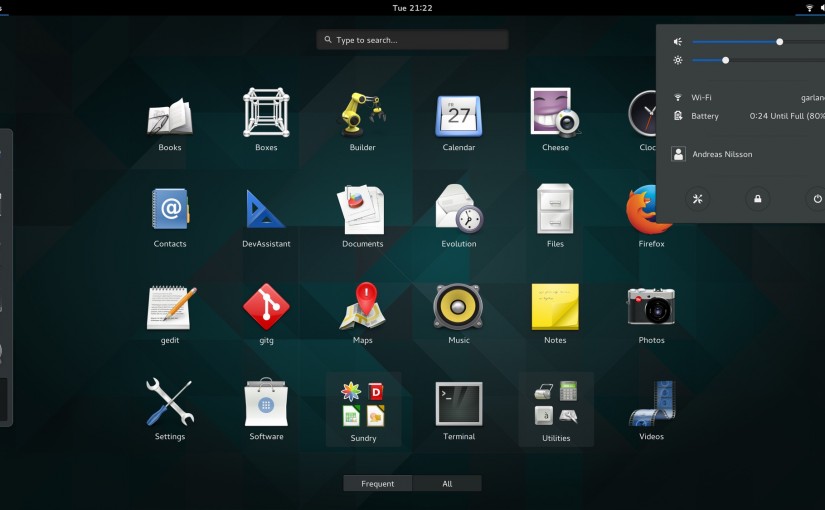The height and width of the screenshot is (510, 825).
Task: Launch the Boxes app
Action: [x=266, y=113]
